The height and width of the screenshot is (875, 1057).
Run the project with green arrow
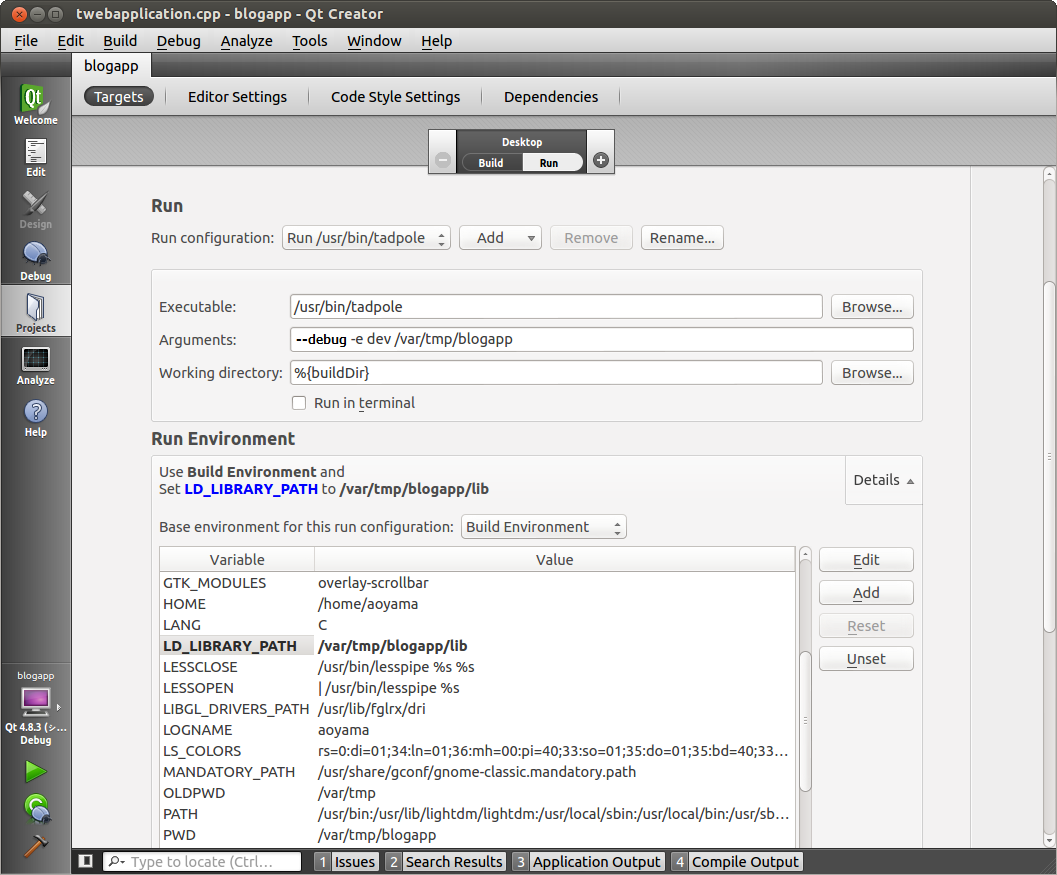tap(36, 771)
